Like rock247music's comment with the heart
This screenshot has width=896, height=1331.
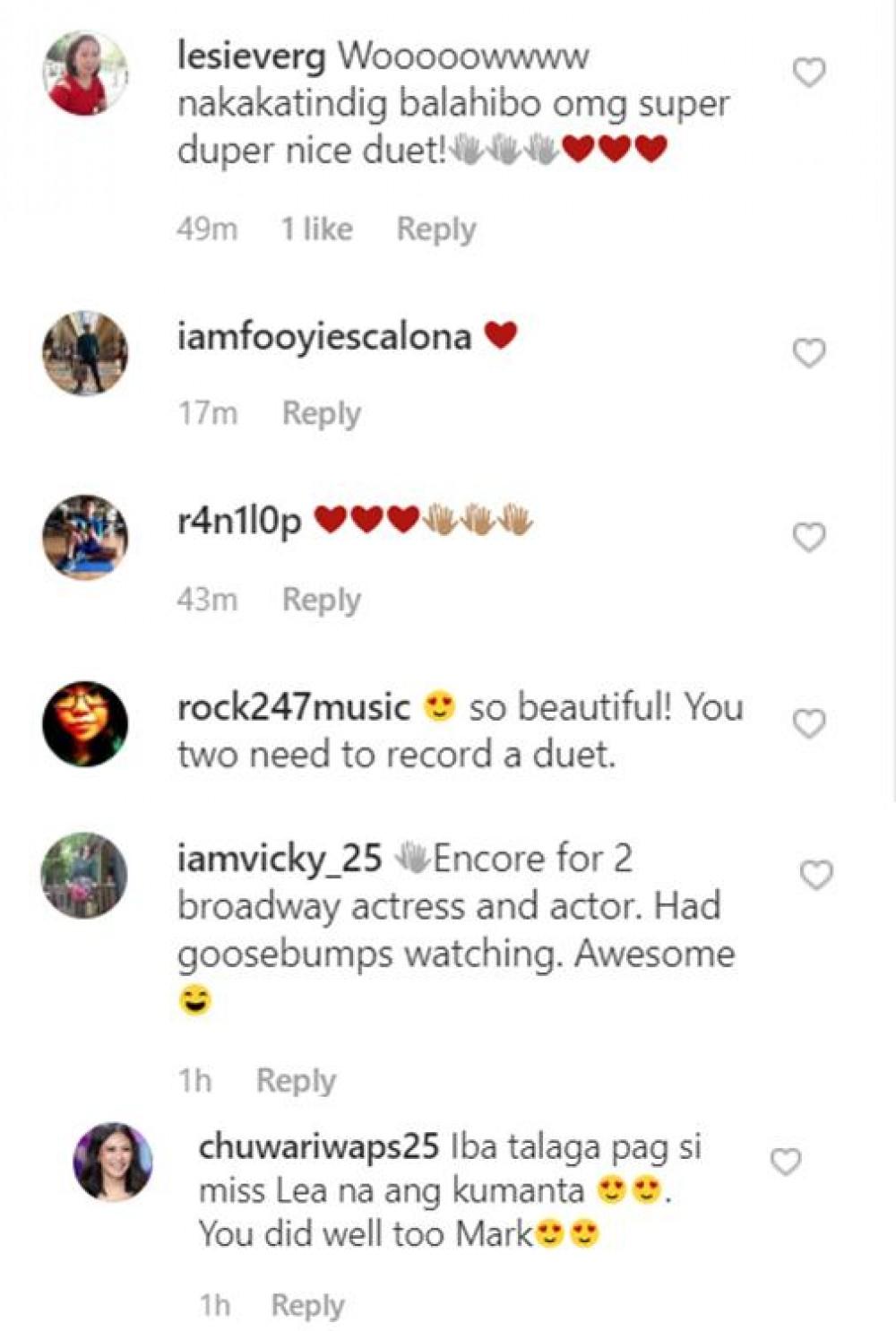pos(809,723)
